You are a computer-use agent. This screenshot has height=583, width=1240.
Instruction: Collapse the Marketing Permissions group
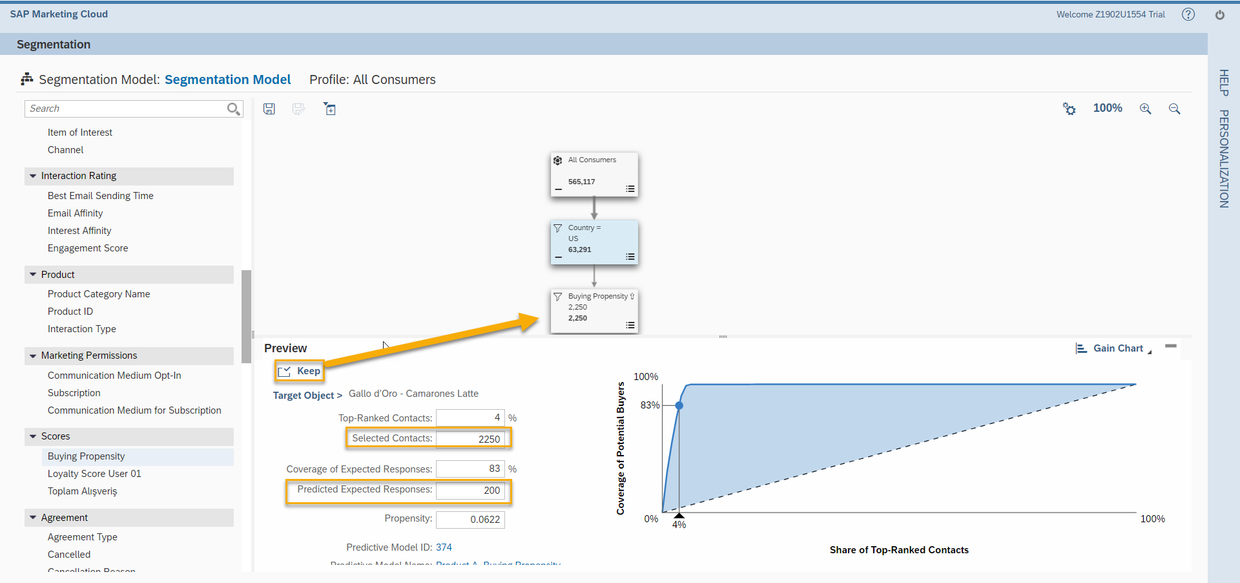[33, 356]
